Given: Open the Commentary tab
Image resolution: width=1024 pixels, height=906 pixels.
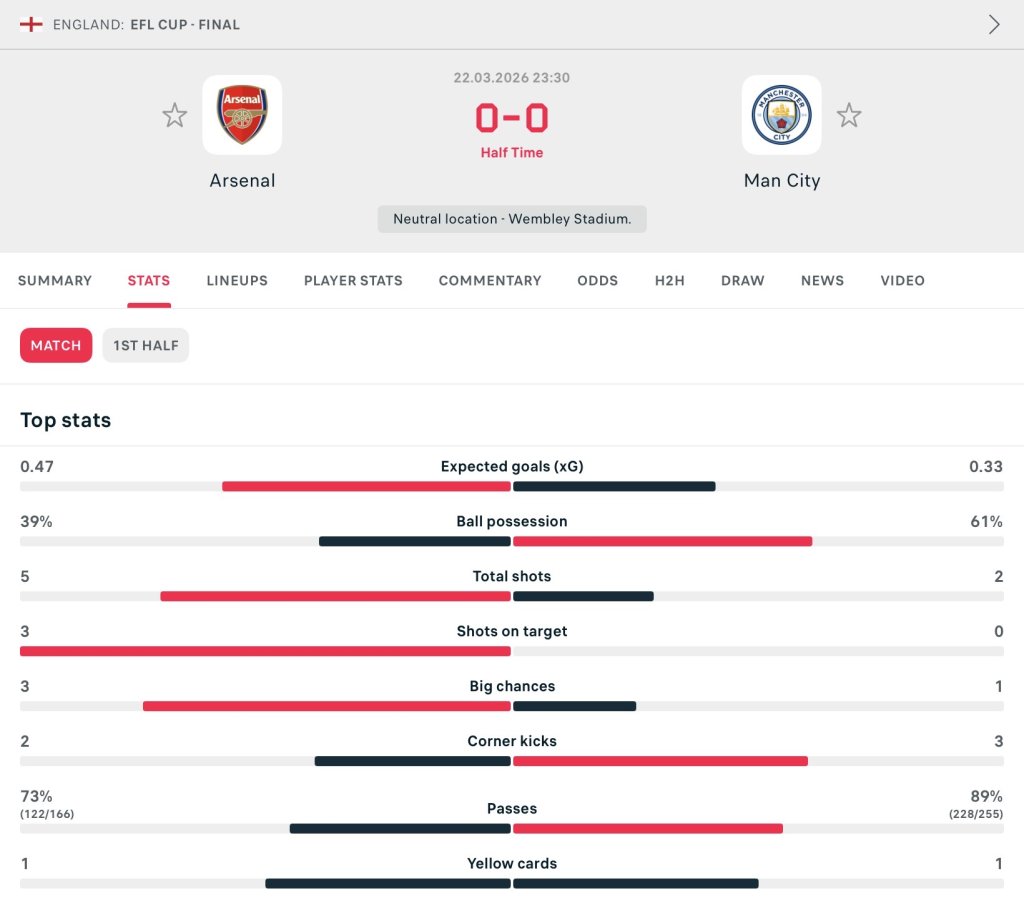Looking at the screenshot, I should 490,280.
